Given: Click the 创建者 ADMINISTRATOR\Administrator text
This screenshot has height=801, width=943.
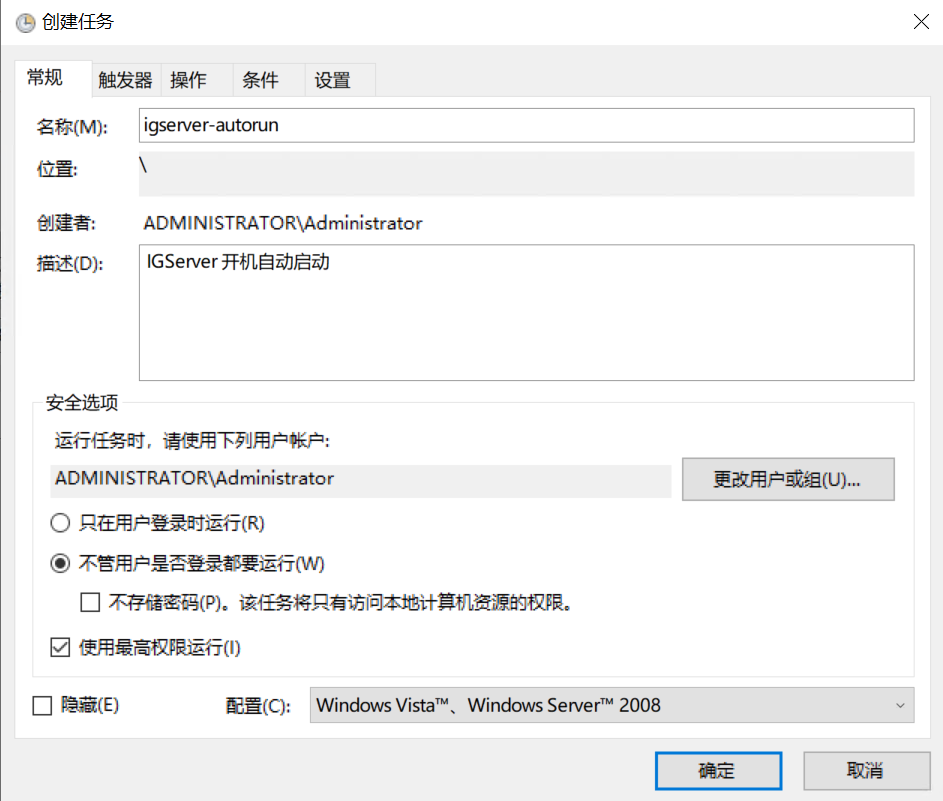Looking at the screenshot, I should 283,223.
